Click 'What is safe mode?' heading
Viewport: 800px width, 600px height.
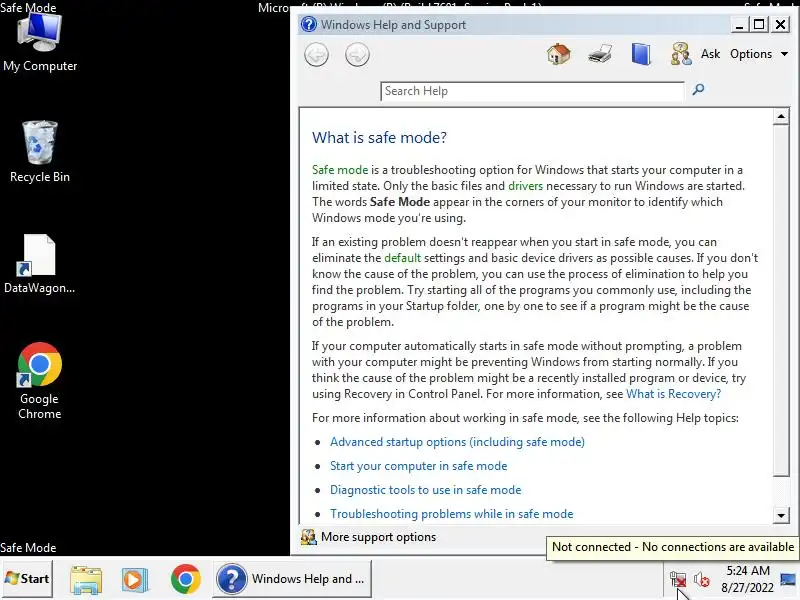point(379,137)
